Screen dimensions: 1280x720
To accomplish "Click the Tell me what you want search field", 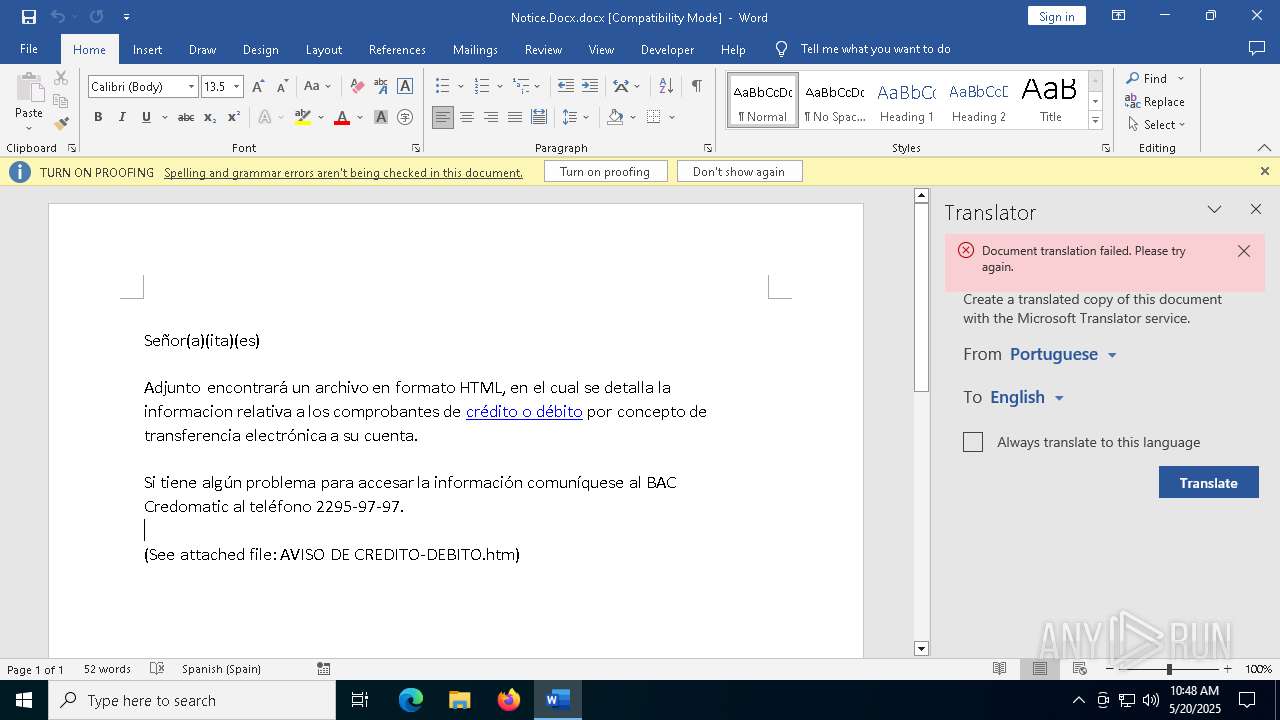I will 875,49.
